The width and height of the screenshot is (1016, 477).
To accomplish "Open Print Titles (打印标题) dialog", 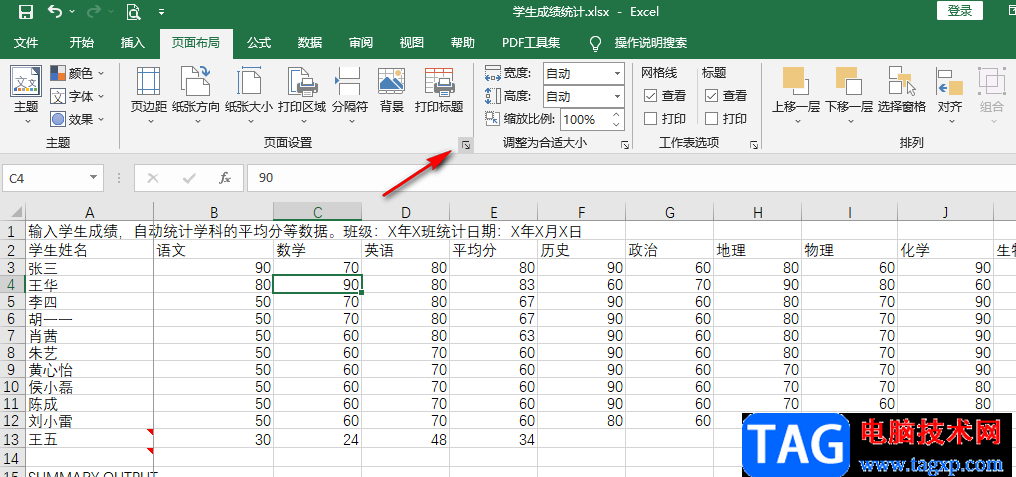I will pos(439,91).
